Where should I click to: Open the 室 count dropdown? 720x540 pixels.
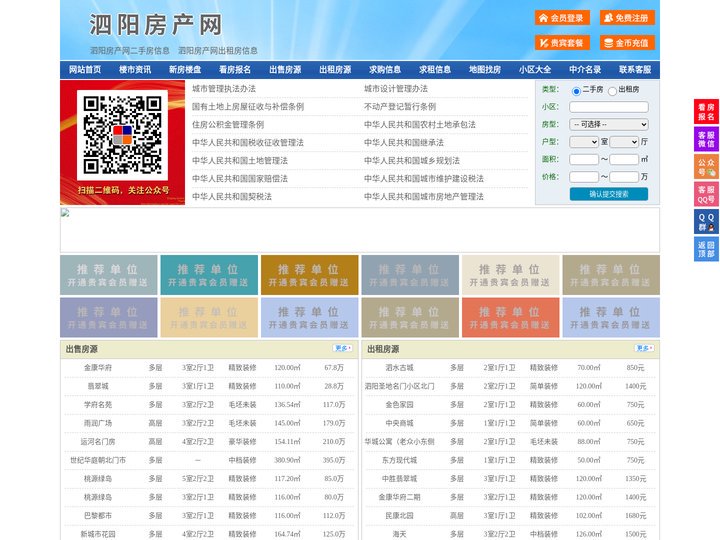pyautogui.click(x=584, y=142)
